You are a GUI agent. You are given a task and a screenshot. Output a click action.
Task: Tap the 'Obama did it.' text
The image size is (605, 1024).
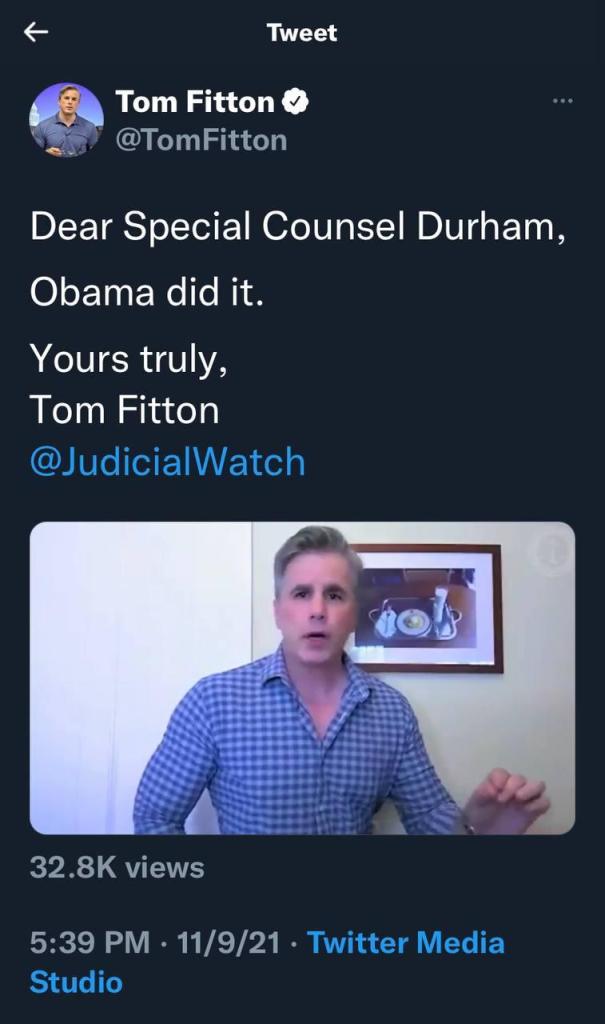point(147,292)
